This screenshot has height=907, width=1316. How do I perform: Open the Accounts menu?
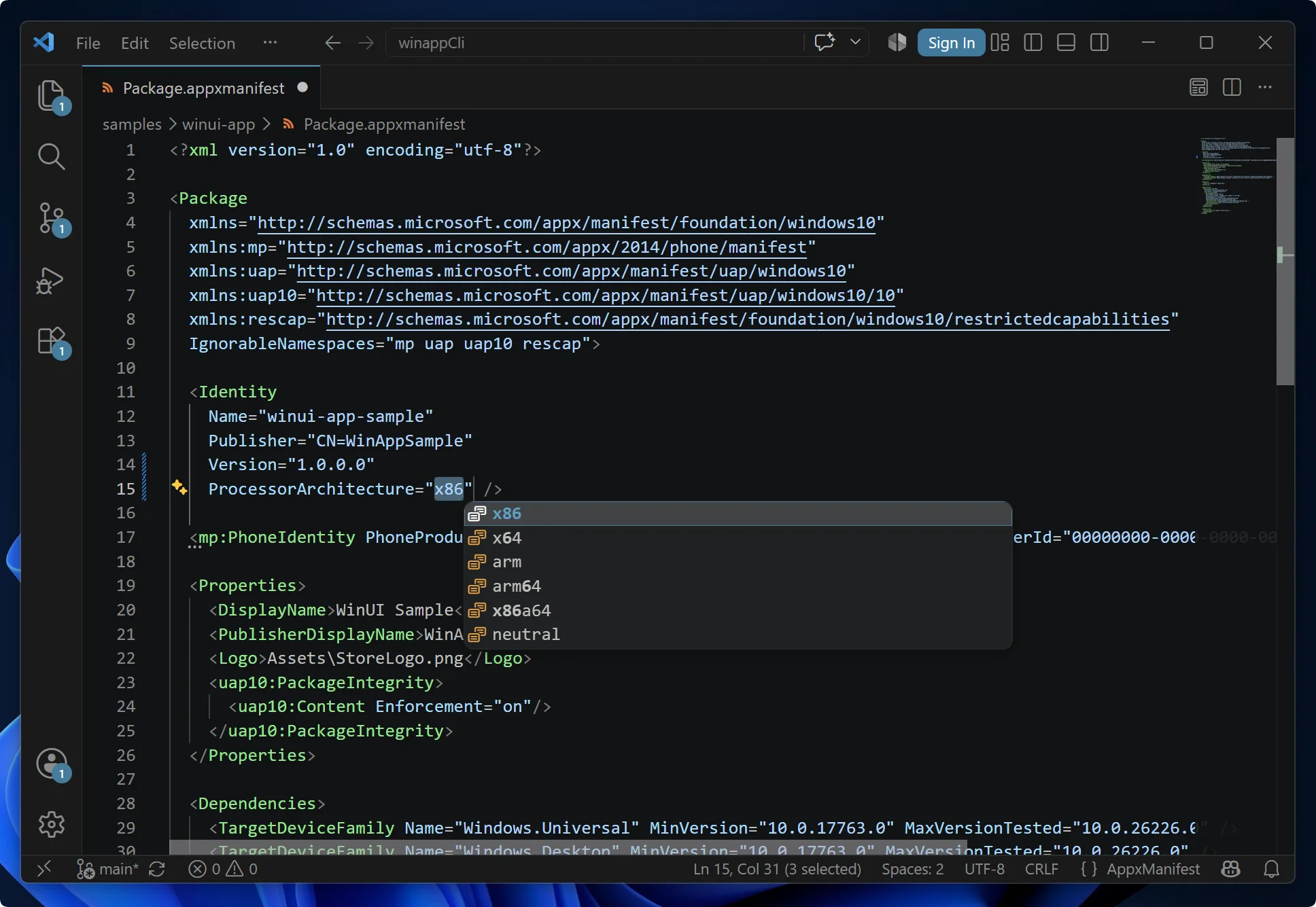[52, 764]
